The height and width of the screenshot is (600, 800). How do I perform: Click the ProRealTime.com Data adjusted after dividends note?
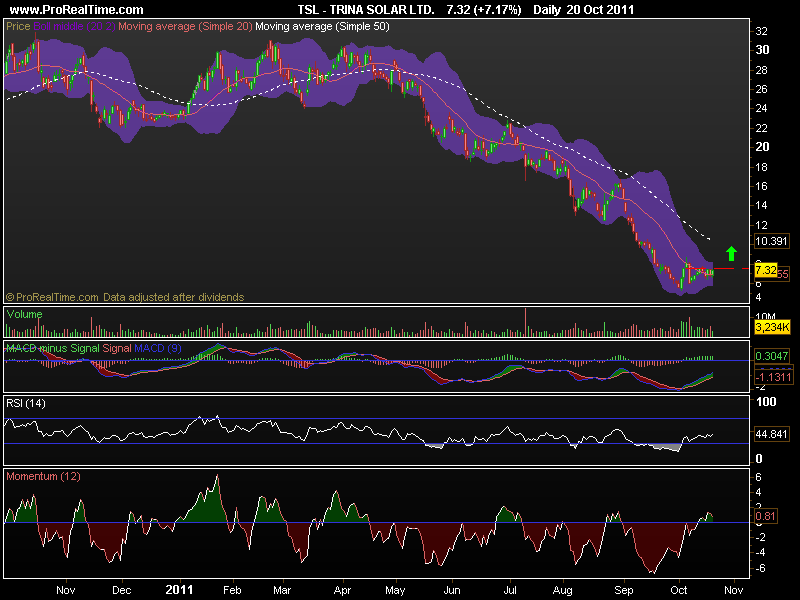click(125, 297)
